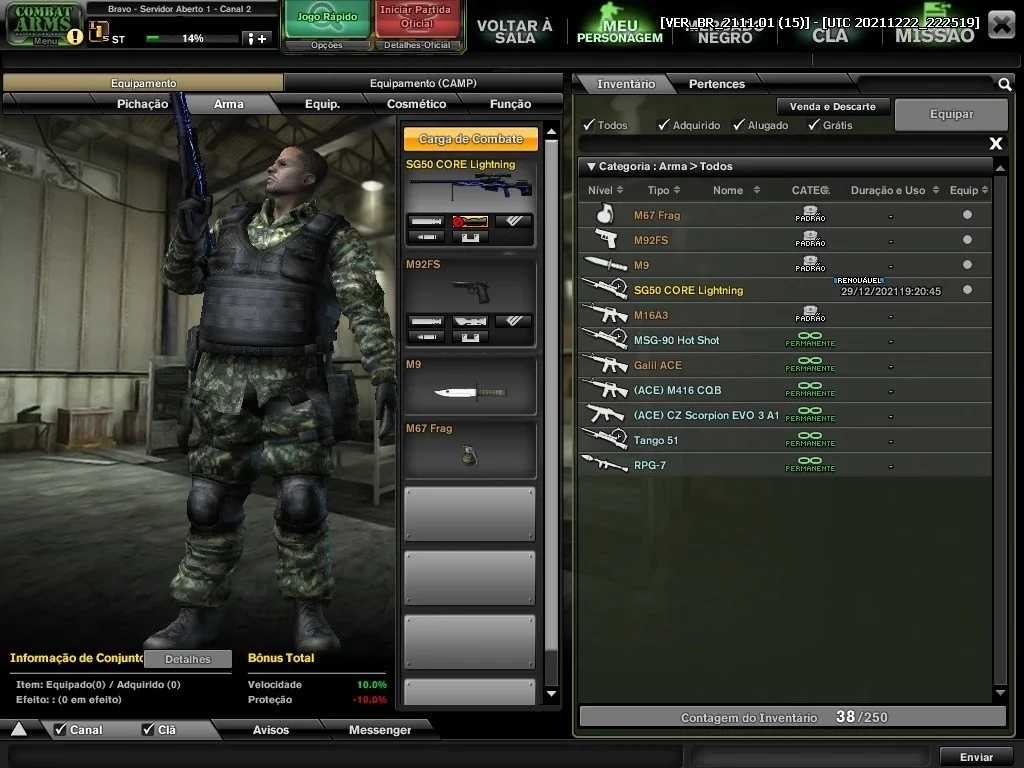The image size is (1024, 768).
Task: Select the (ACE) M416 CQB rifle icon
Action: click(605, 389)
